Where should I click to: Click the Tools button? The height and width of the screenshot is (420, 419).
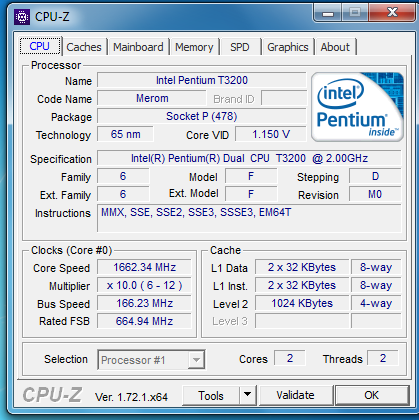(x=211, y=396)
